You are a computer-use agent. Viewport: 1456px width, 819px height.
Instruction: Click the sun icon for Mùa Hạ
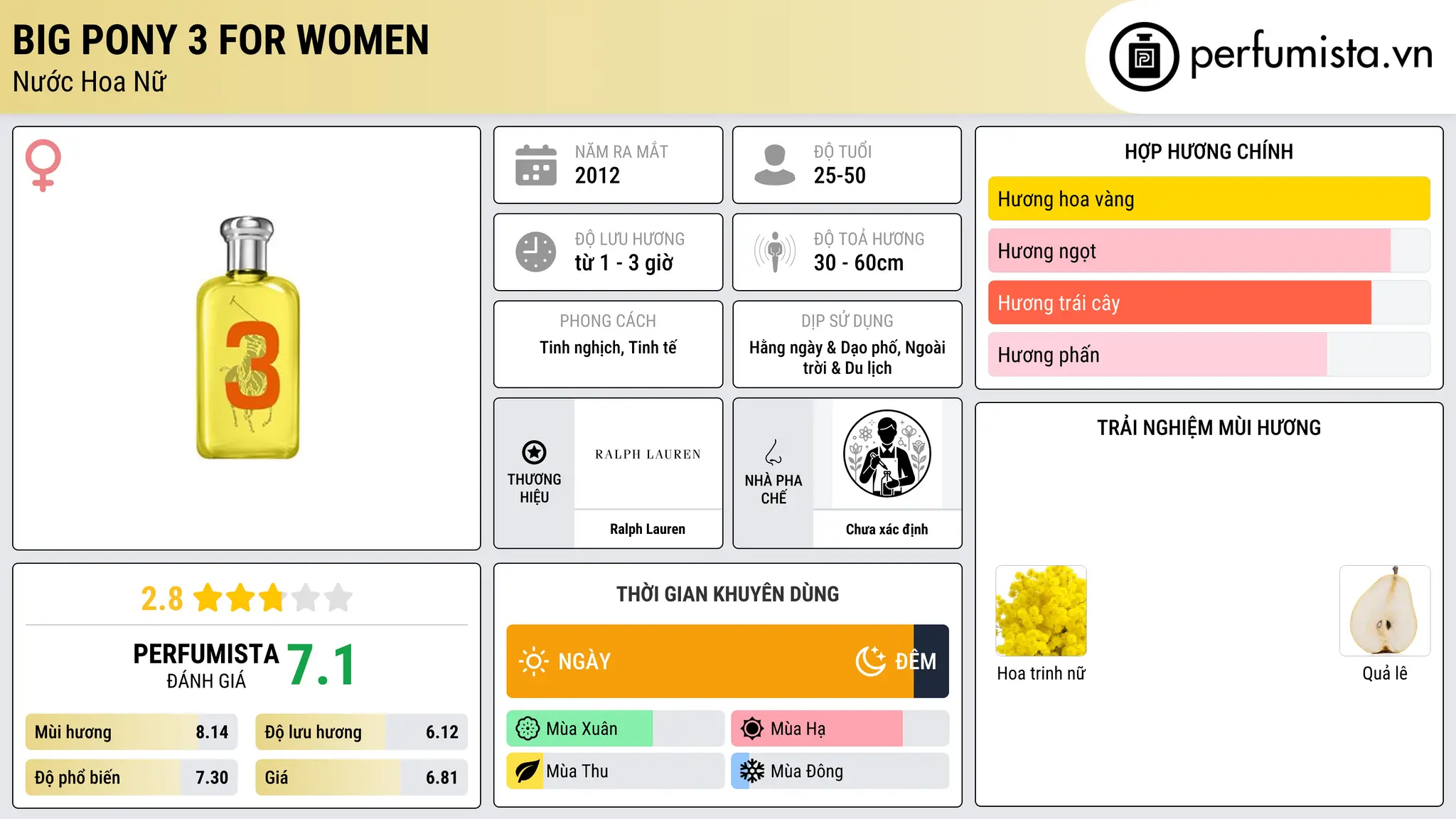point(752,729)
